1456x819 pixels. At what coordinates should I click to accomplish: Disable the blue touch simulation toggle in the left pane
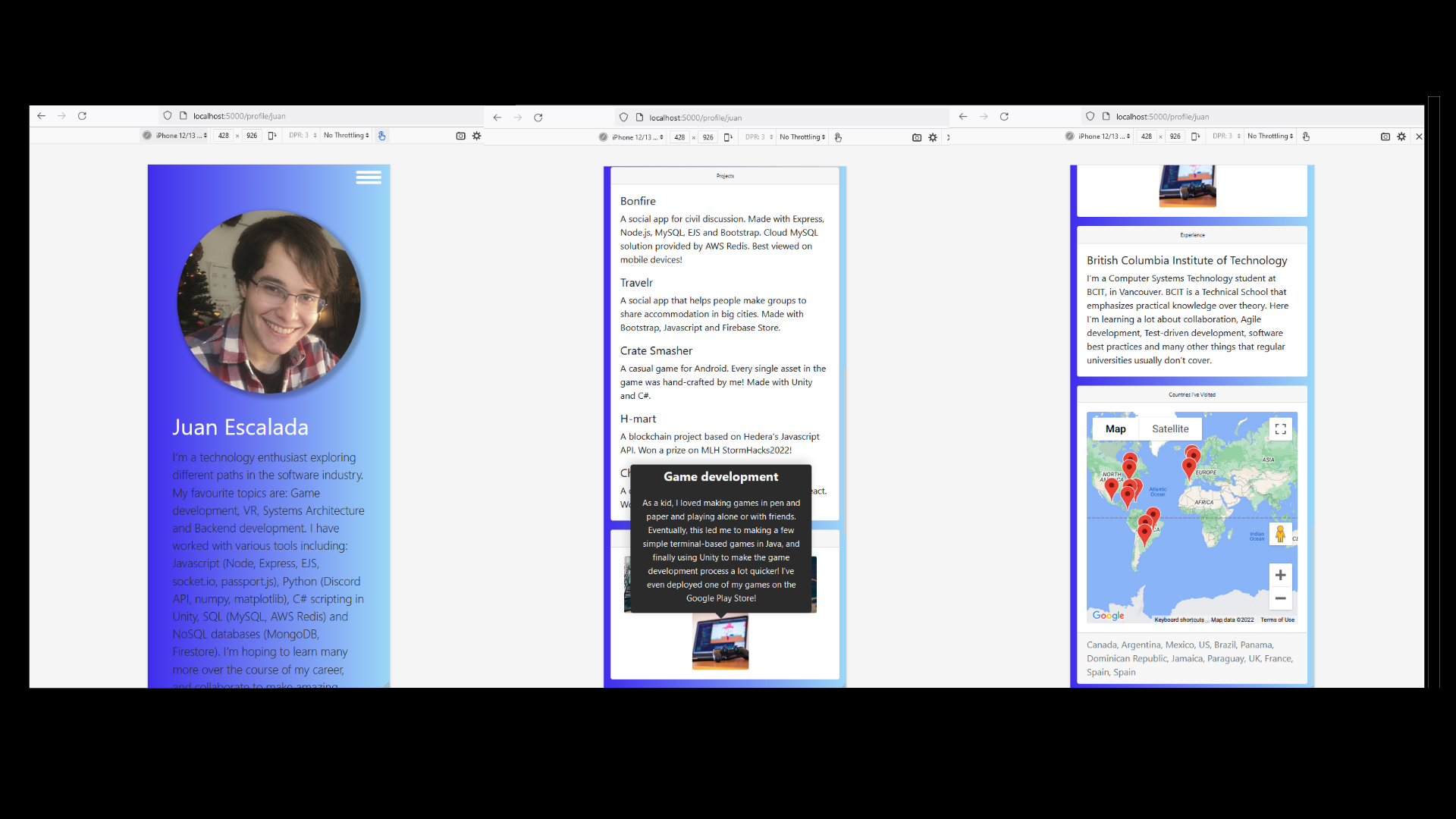point(381,136)
